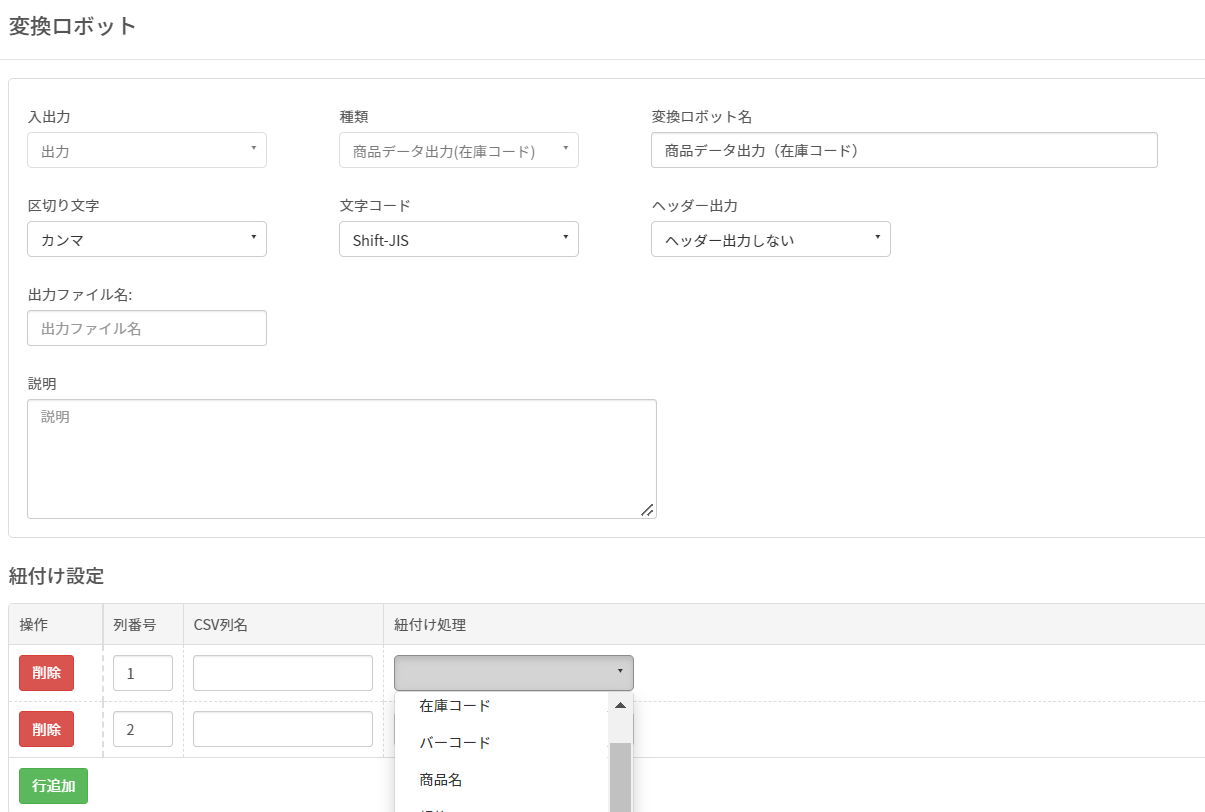Open the 文字コード dropdown showing Shift-JIS

click(x=459, y=239)
